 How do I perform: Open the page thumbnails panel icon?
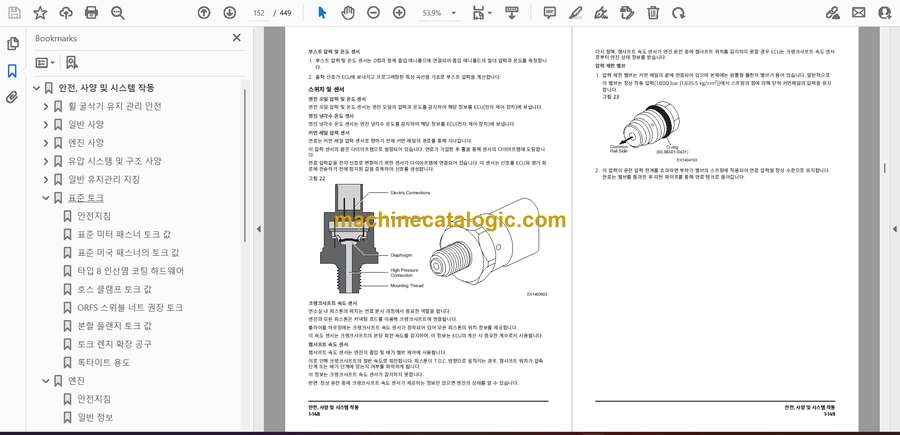click(x=13, y=44)
